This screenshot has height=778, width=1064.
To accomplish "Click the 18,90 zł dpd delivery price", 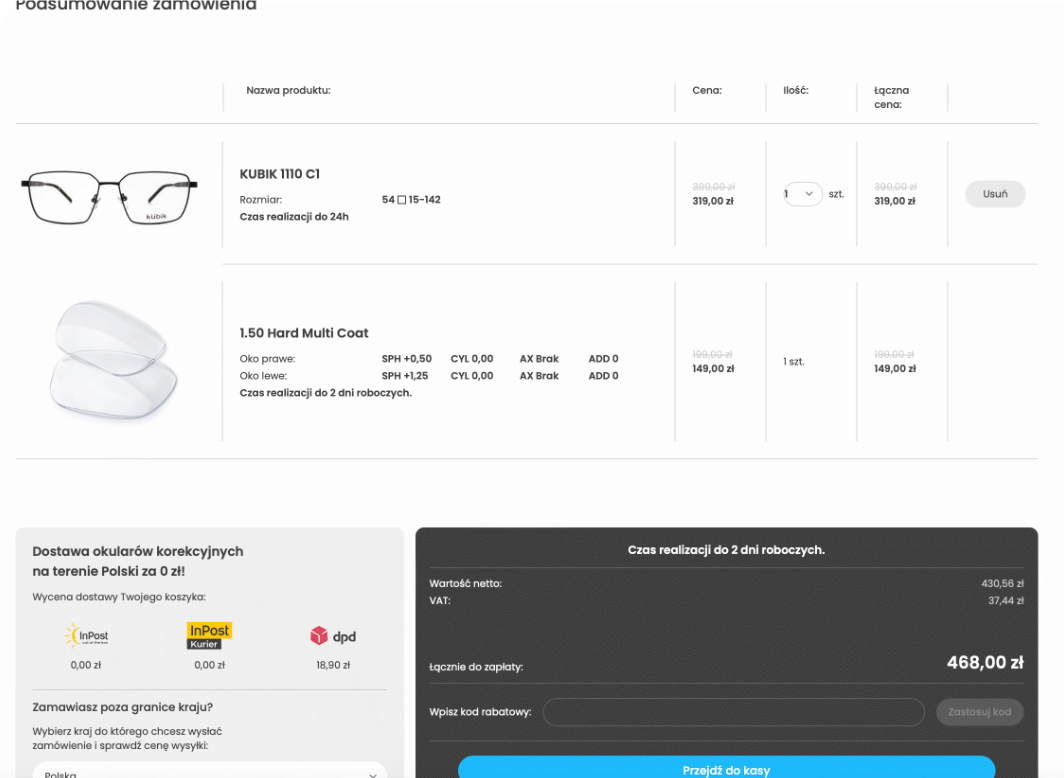I will click(333, 664).
